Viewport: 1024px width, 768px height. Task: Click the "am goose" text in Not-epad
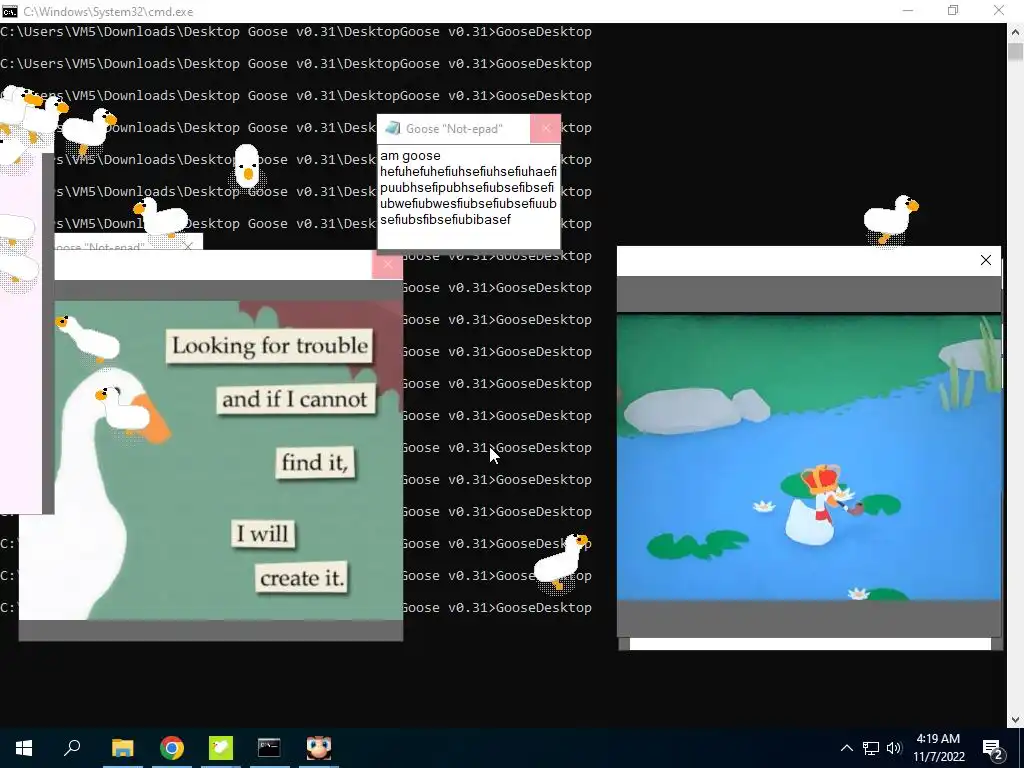[x=410, y=155]
